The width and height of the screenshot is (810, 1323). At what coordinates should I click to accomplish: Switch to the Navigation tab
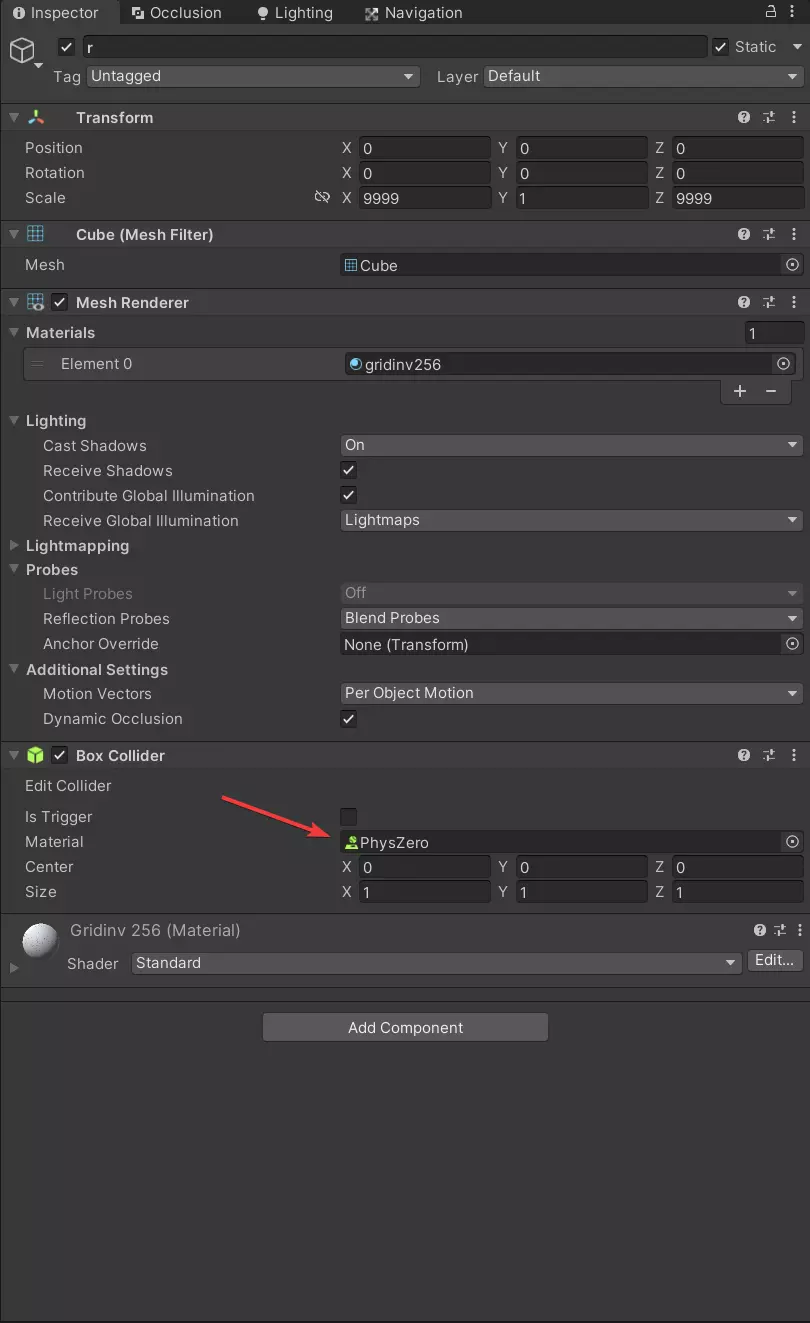[x=413, y=13]
